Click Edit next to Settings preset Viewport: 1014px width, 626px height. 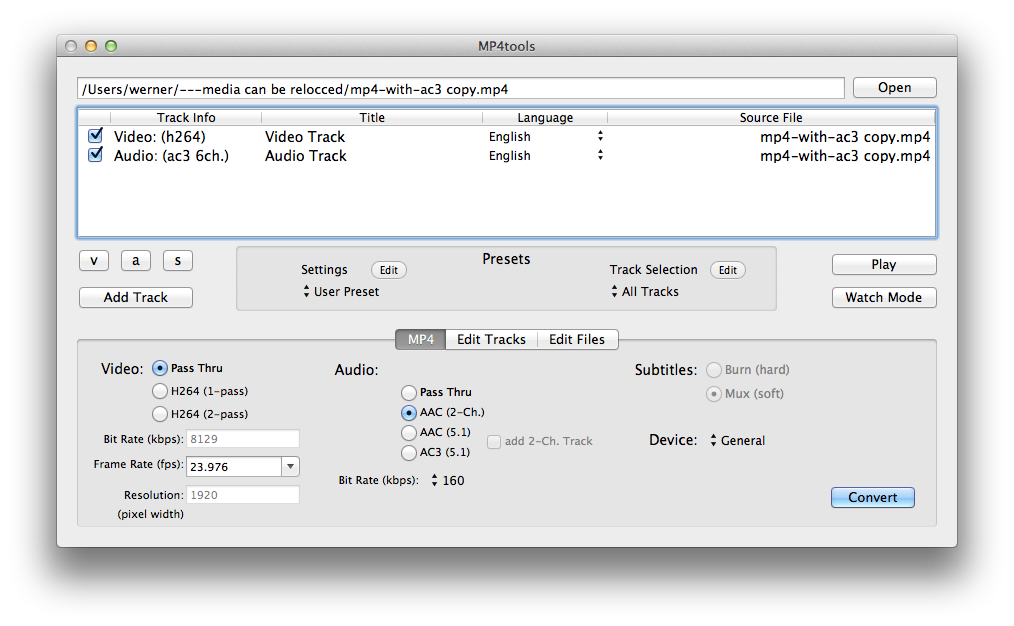[389, 270]
